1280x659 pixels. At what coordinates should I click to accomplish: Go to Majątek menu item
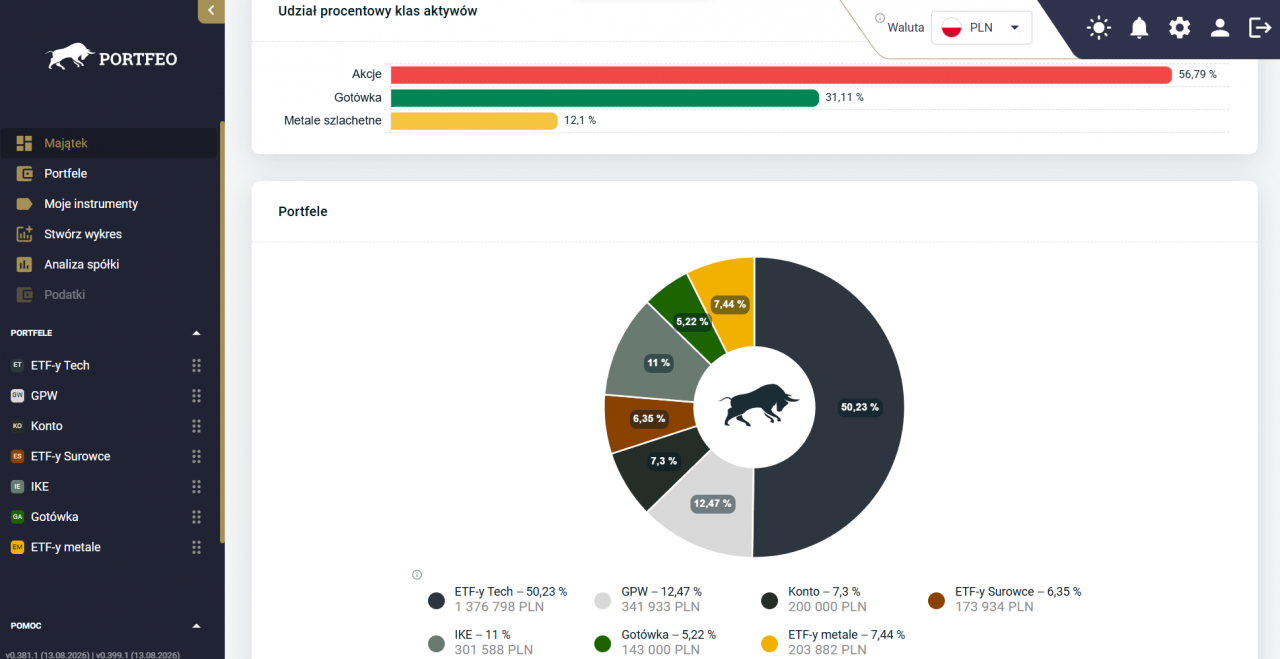109,143
